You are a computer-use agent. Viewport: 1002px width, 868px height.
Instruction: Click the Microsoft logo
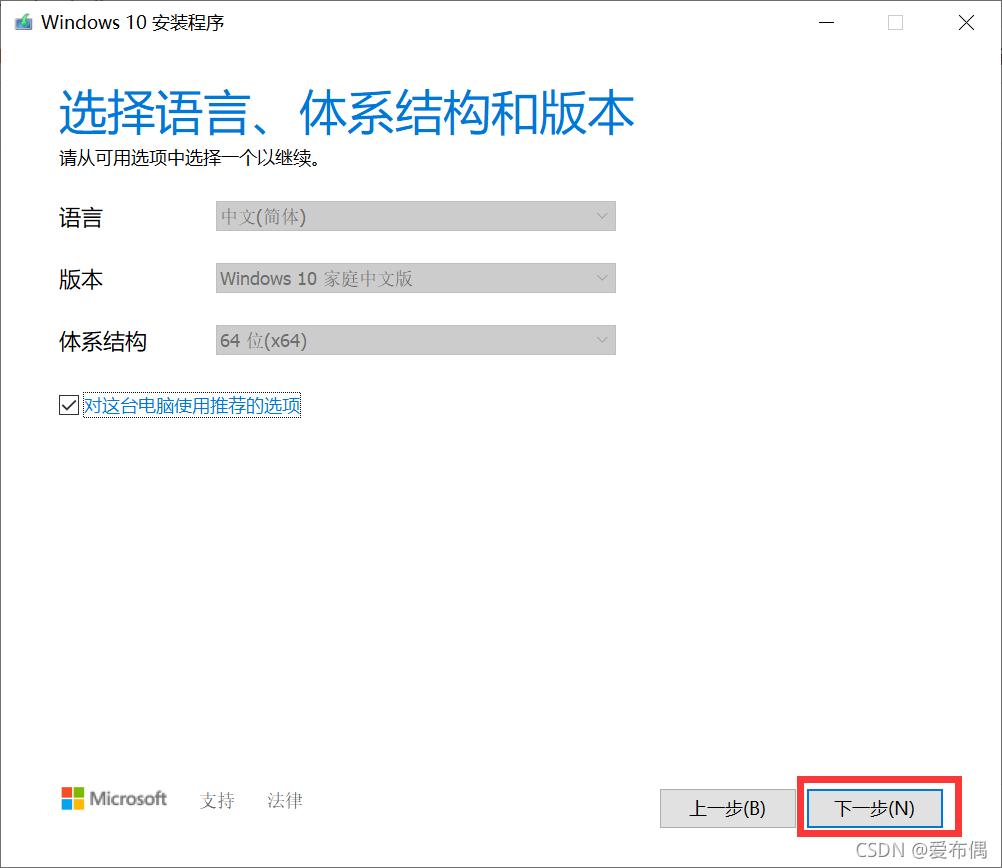(114, 798)
